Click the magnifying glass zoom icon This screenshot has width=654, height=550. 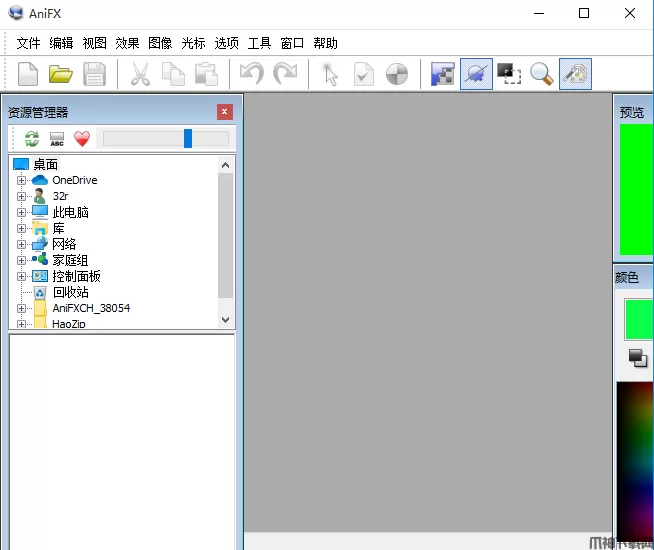pyautogui.click(x=542, y=74)
